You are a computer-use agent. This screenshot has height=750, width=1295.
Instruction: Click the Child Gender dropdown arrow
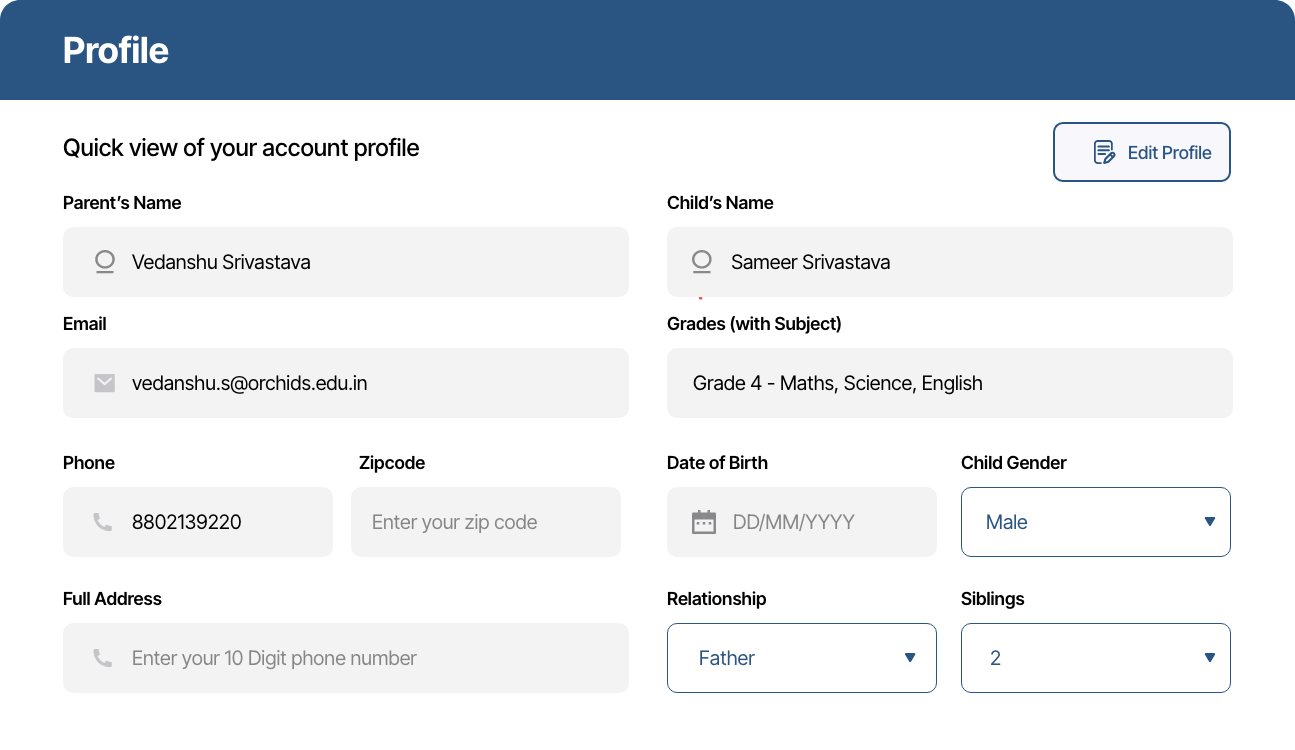[1210, 522]
